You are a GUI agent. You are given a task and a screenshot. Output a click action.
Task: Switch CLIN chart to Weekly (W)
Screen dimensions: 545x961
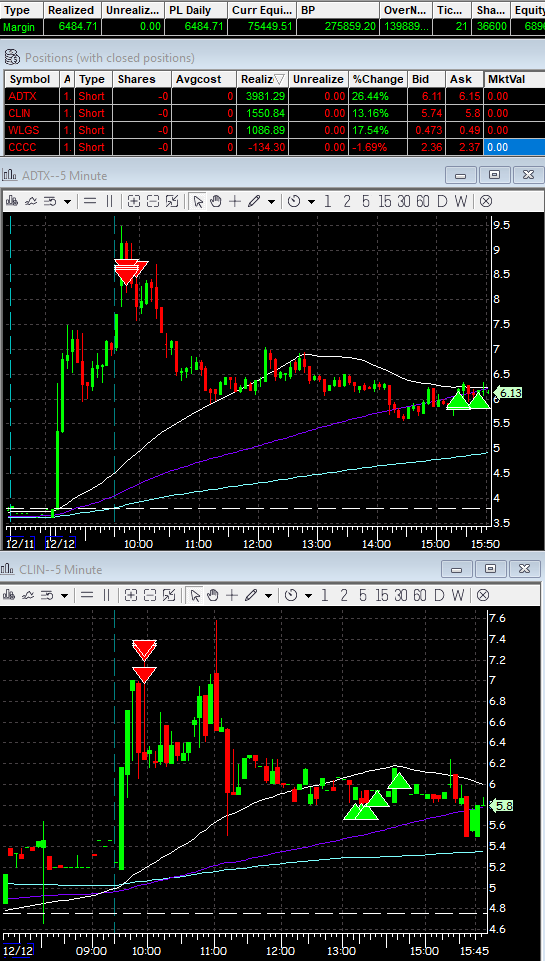458,594
